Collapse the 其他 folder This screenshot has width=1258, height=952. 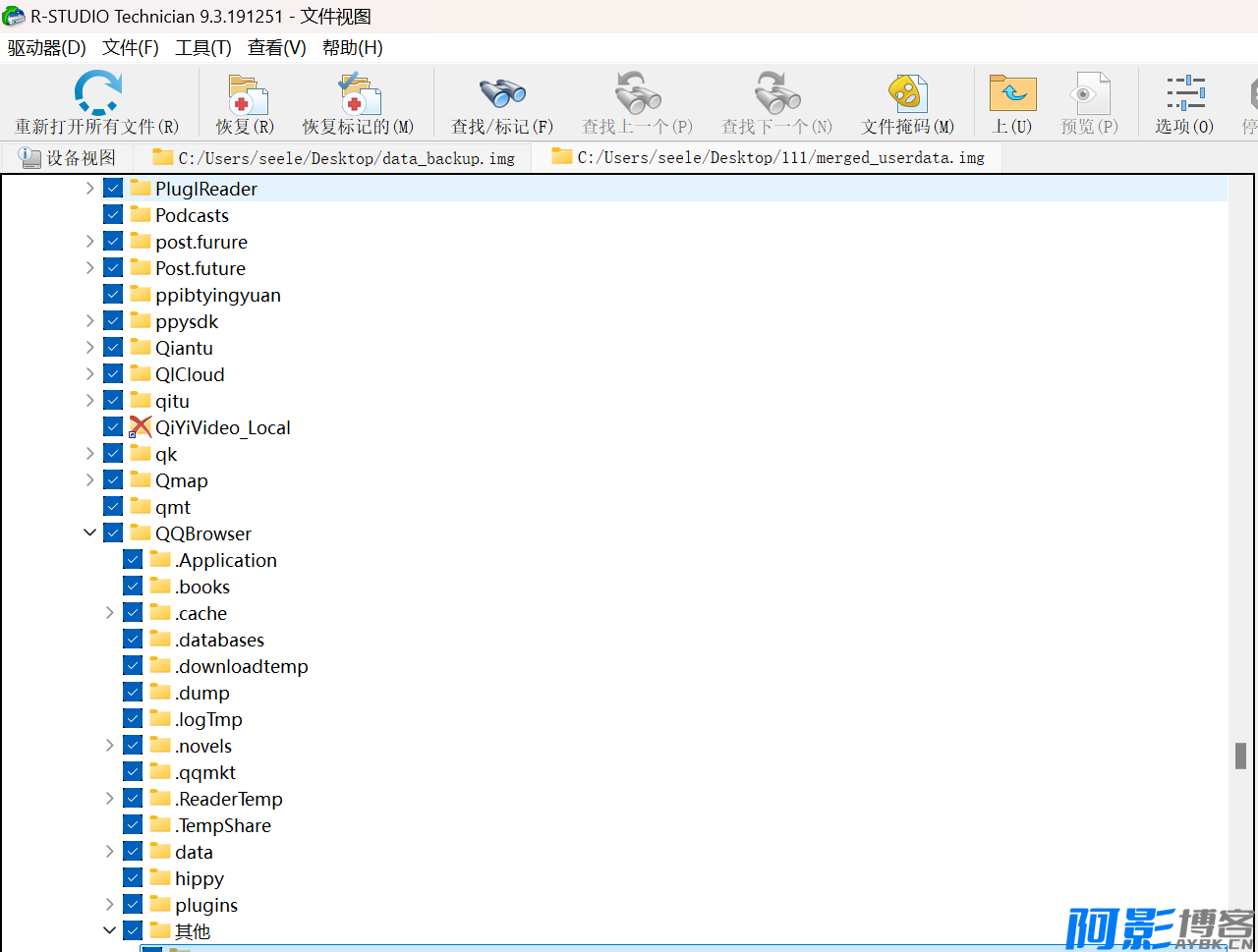pyautogui.click(x=110, y=930)
